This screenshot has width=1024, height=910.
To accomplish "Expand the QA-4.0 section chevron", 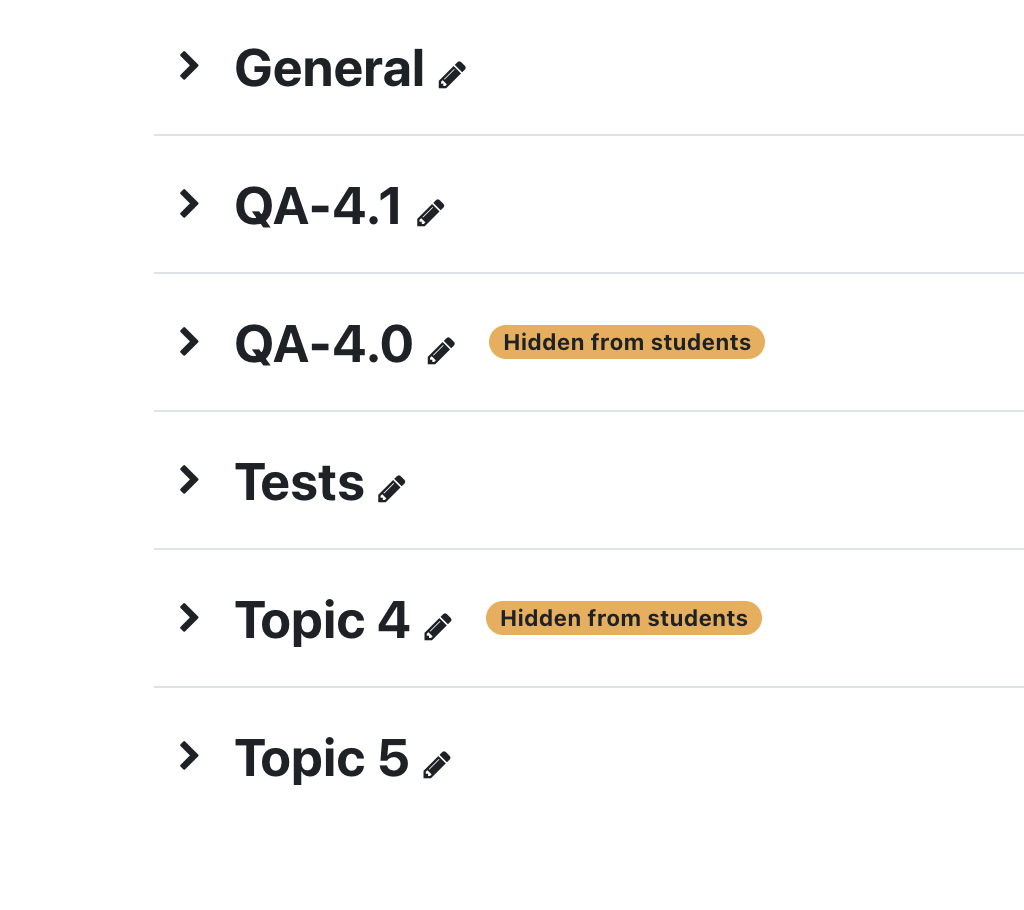I will point(189,342).
